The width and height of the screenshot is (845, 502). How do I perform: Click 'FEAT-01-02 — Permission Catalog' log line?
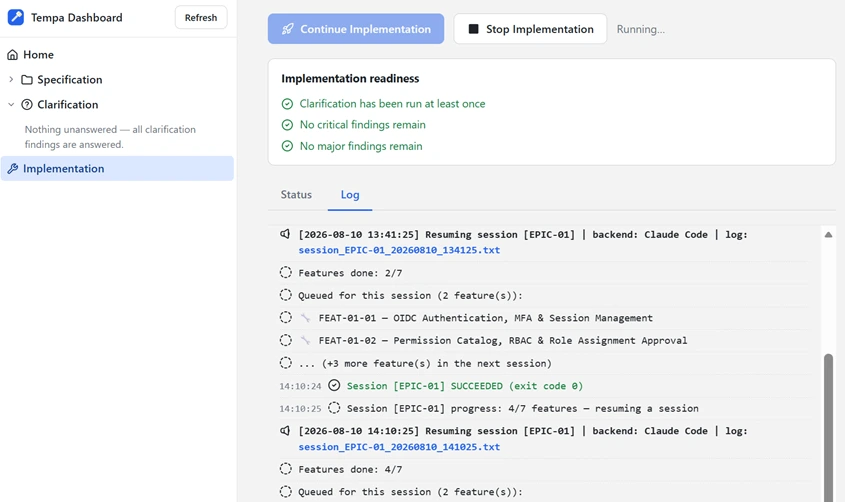pos(503,340)
